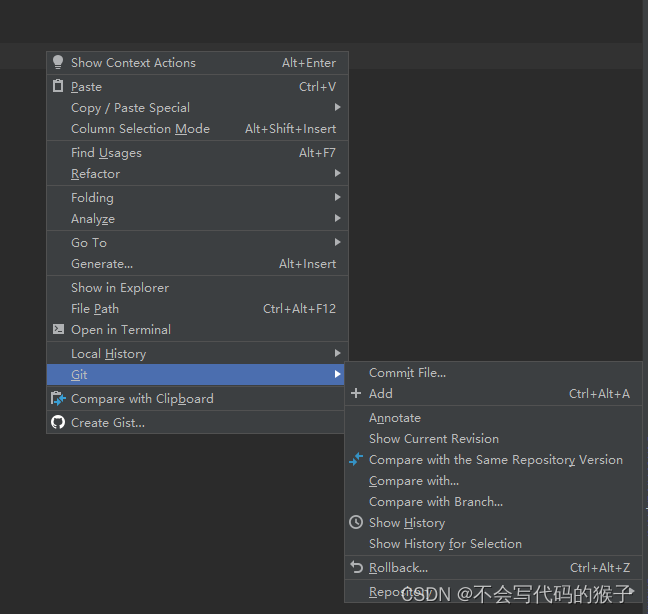Choose Compare with Clipboard
The height and width of the screenshot is (614, 648).
tap(195, 399)
